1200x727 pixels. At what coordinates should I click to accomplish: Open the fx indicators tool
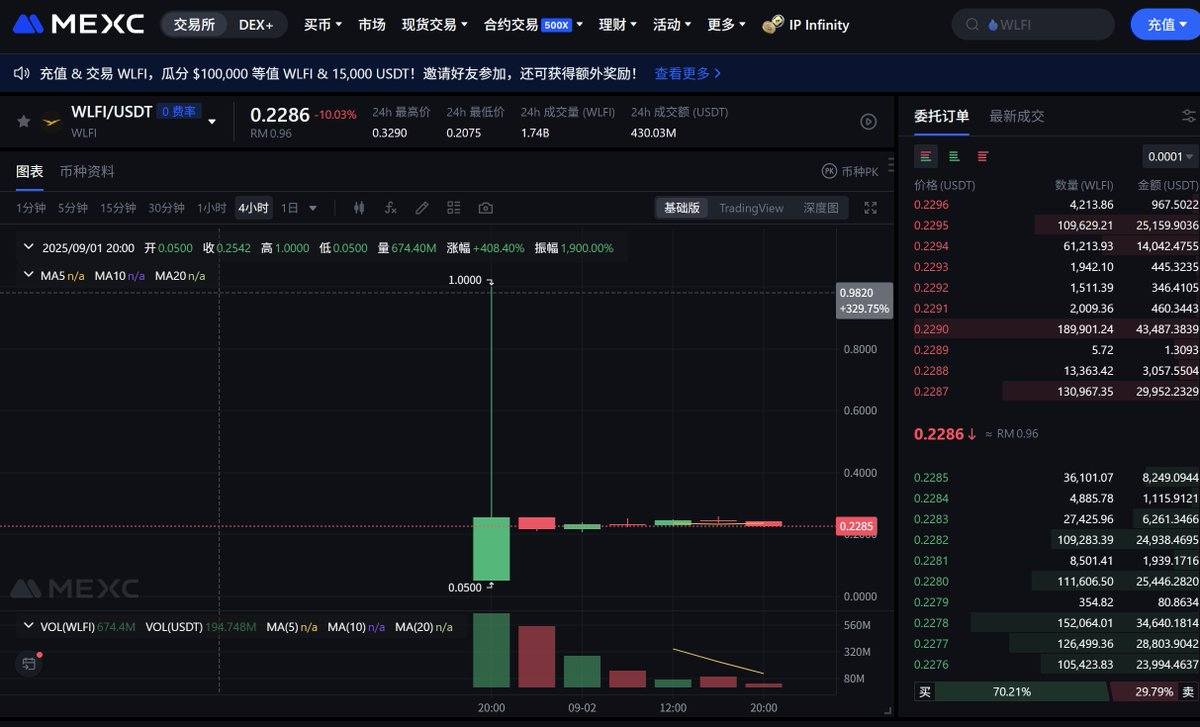[390, 208]
